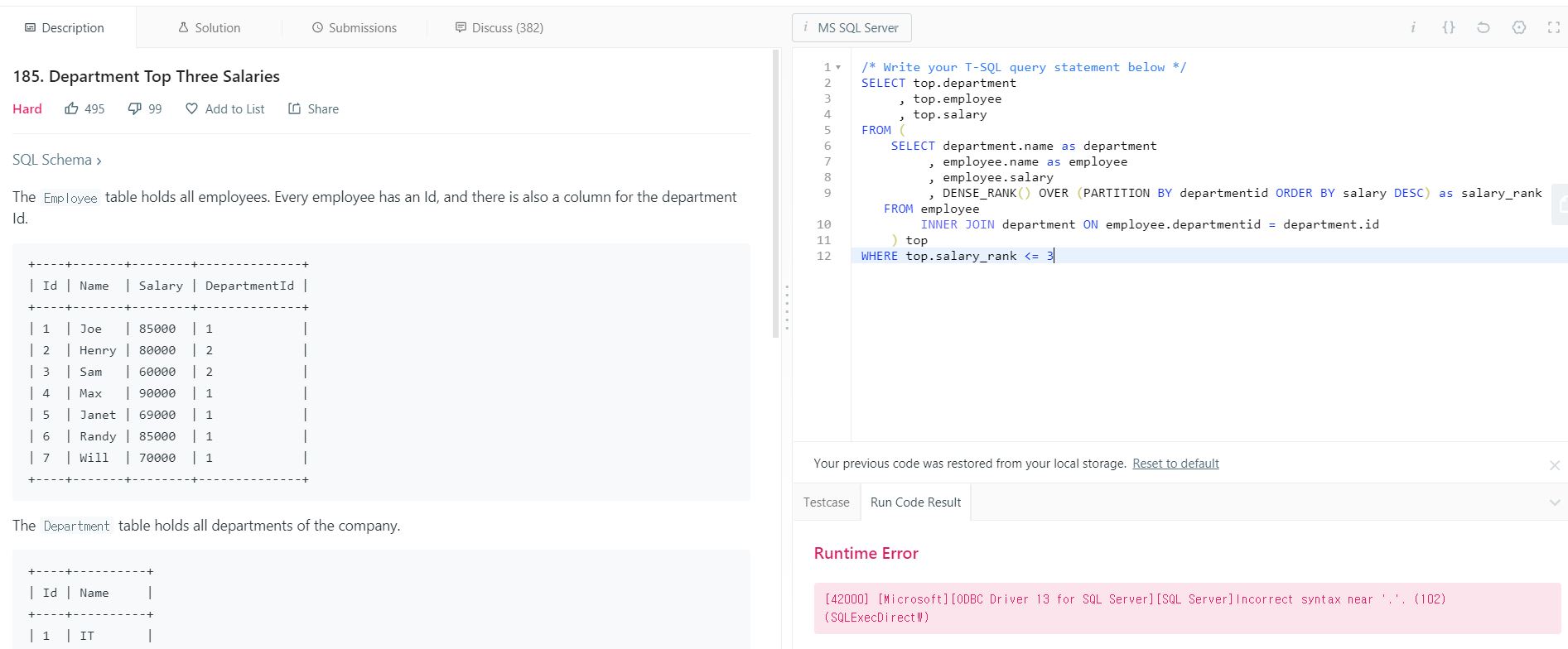Dismiss the local storage restored notice
The height and width of the screenshot is (649, 1568).
pos(1554,465)
